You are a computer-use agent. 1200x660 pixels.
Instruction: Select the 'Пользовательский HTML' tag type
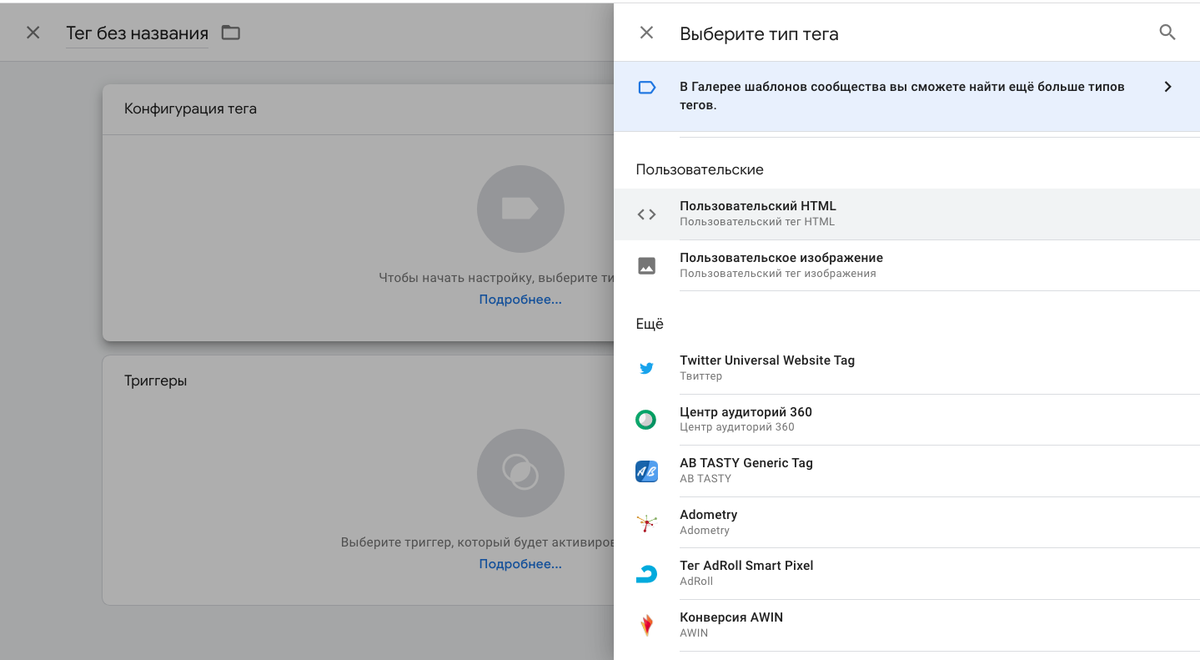(758, 213)
